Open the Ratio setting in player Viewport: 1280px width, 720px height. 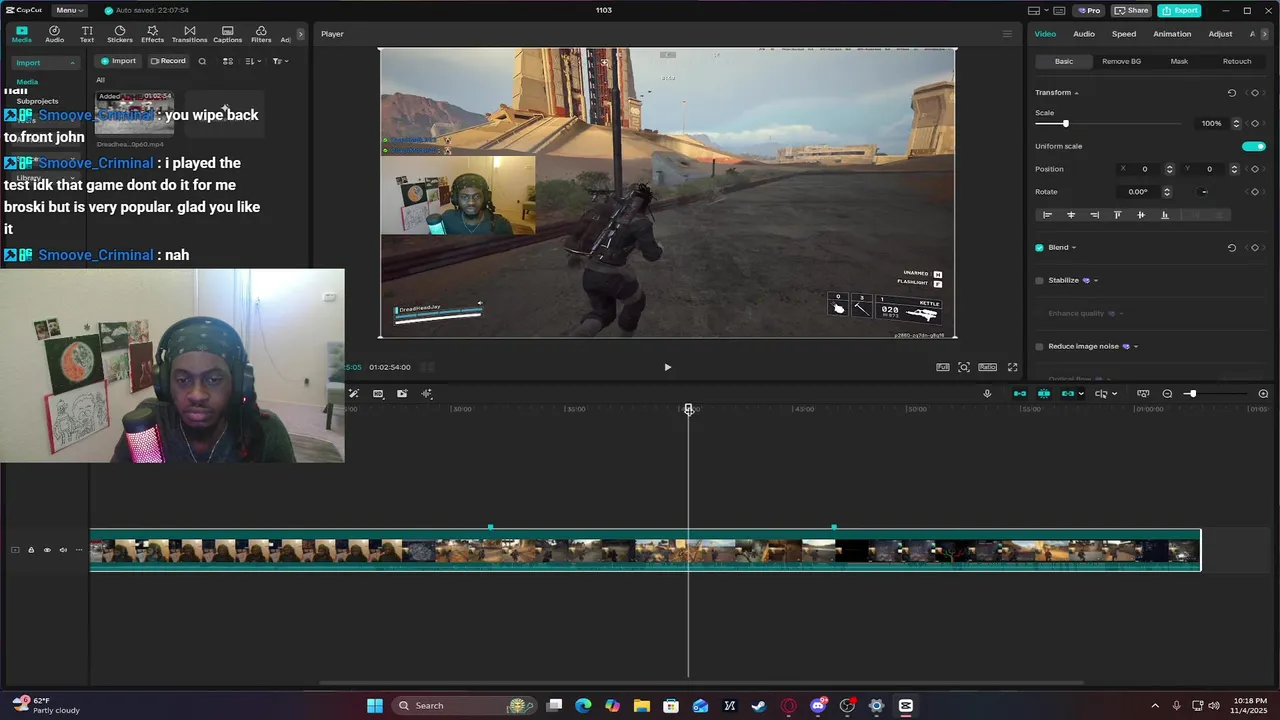click(988, 367)
